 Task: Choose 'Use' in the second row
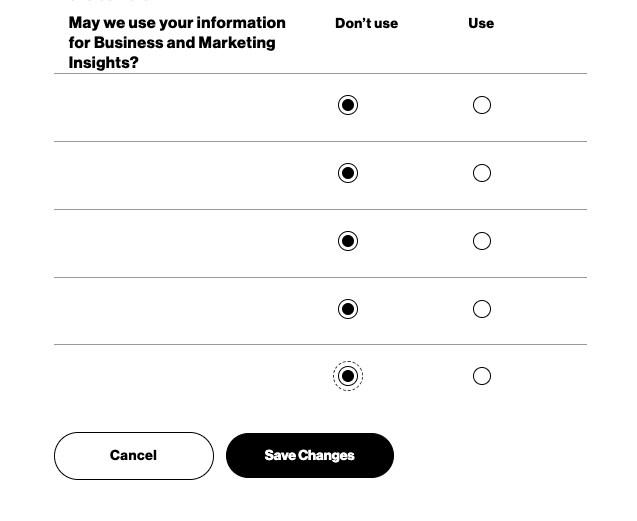(x=482, y=173)
